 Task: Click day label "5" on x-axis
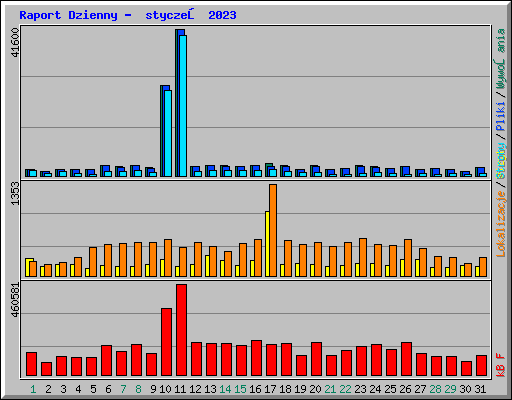pos(93,389)
